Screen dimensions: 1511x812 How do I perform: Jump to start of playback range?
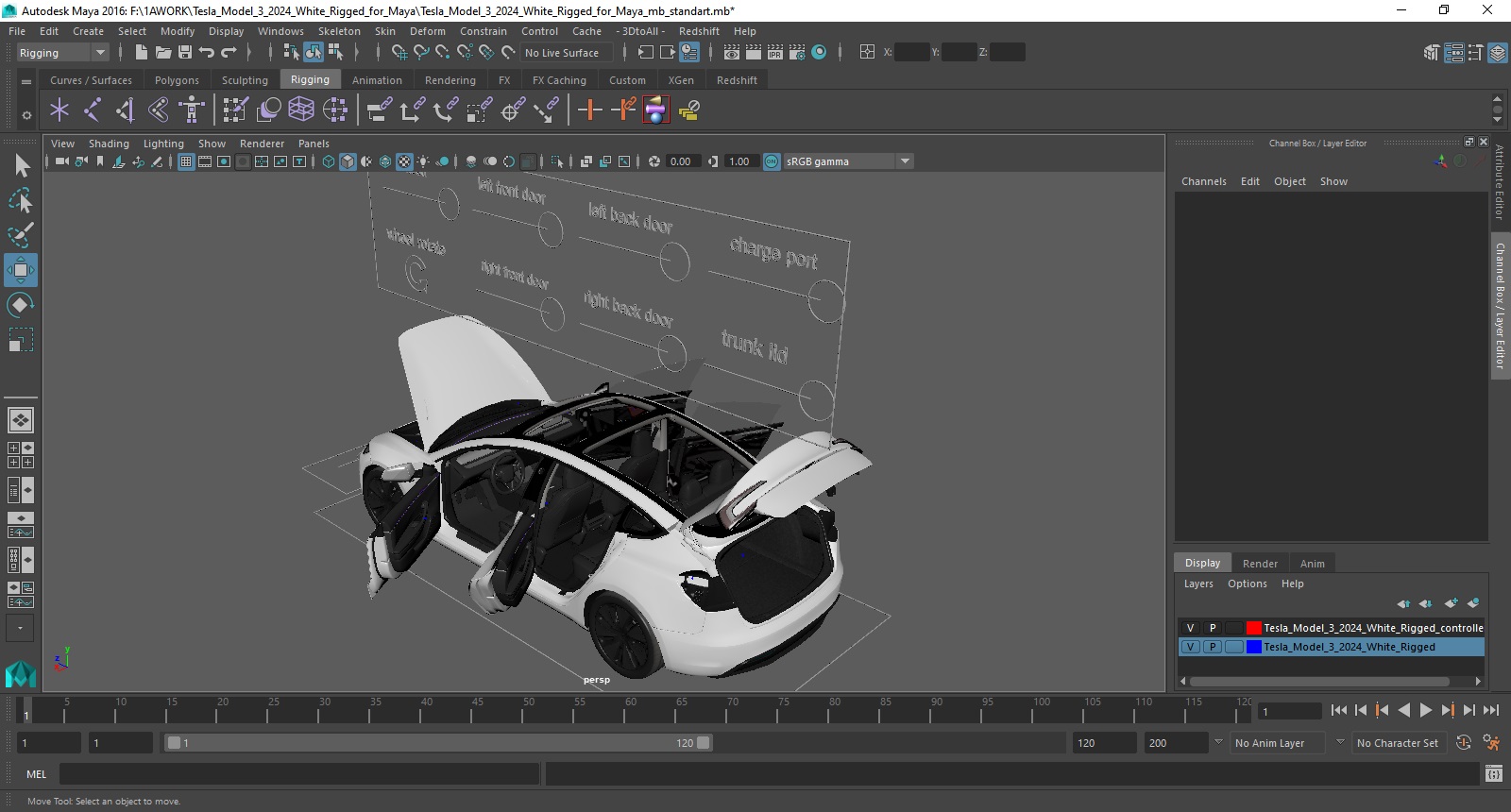click(x=1339, y=710)
